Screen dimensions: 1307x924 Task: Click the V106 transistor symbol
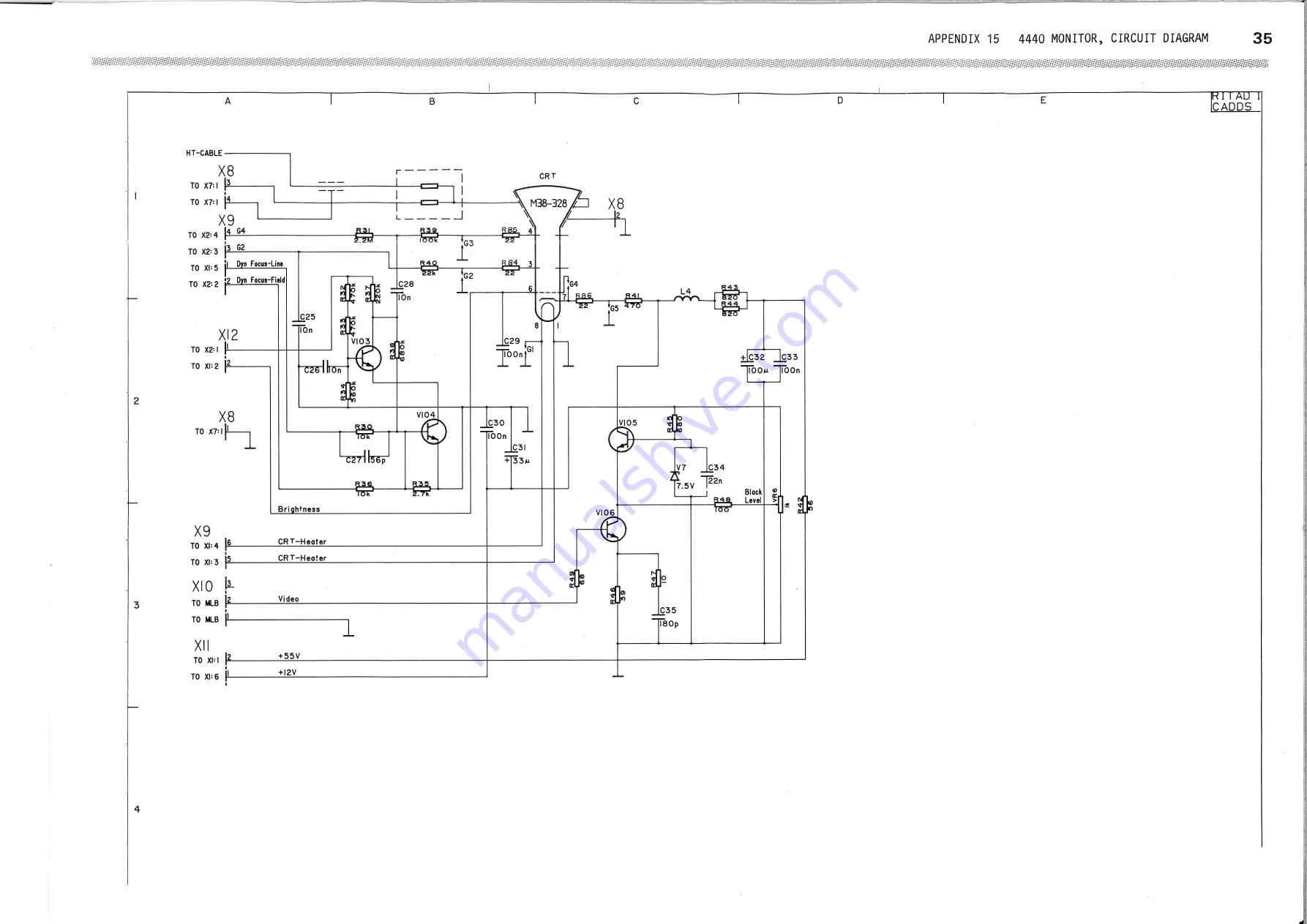point(613,529)
